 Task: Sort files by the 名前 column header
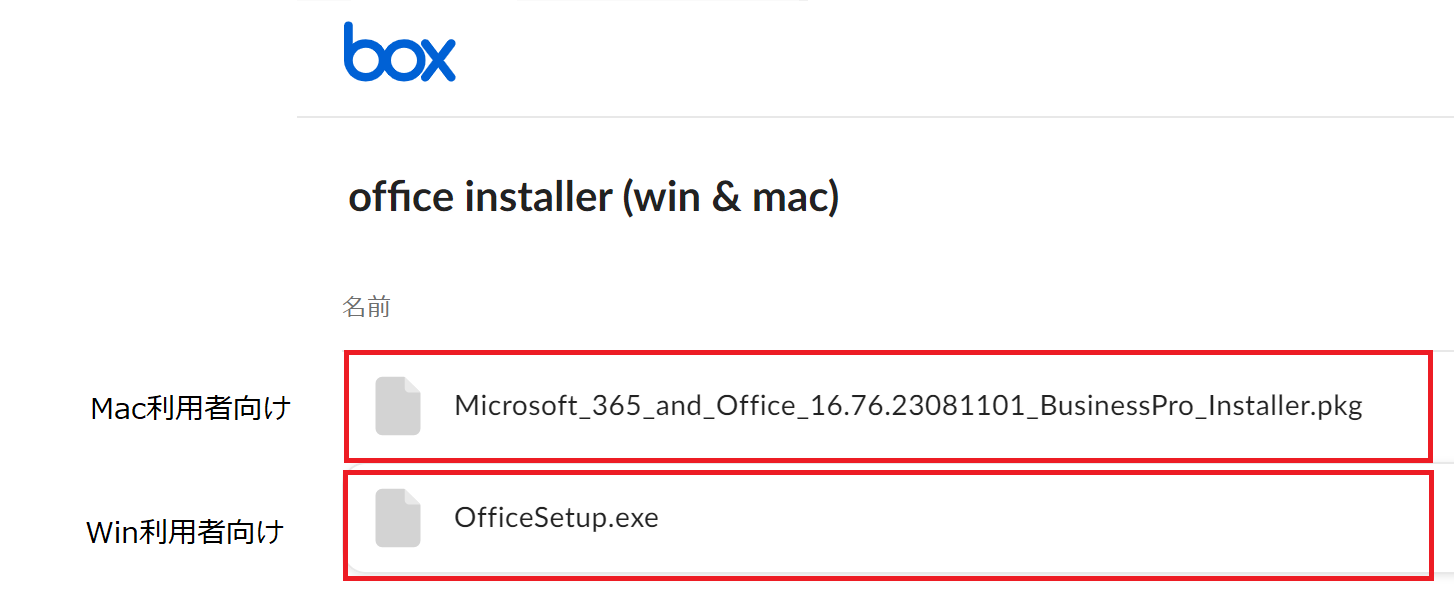coord(366,307)
